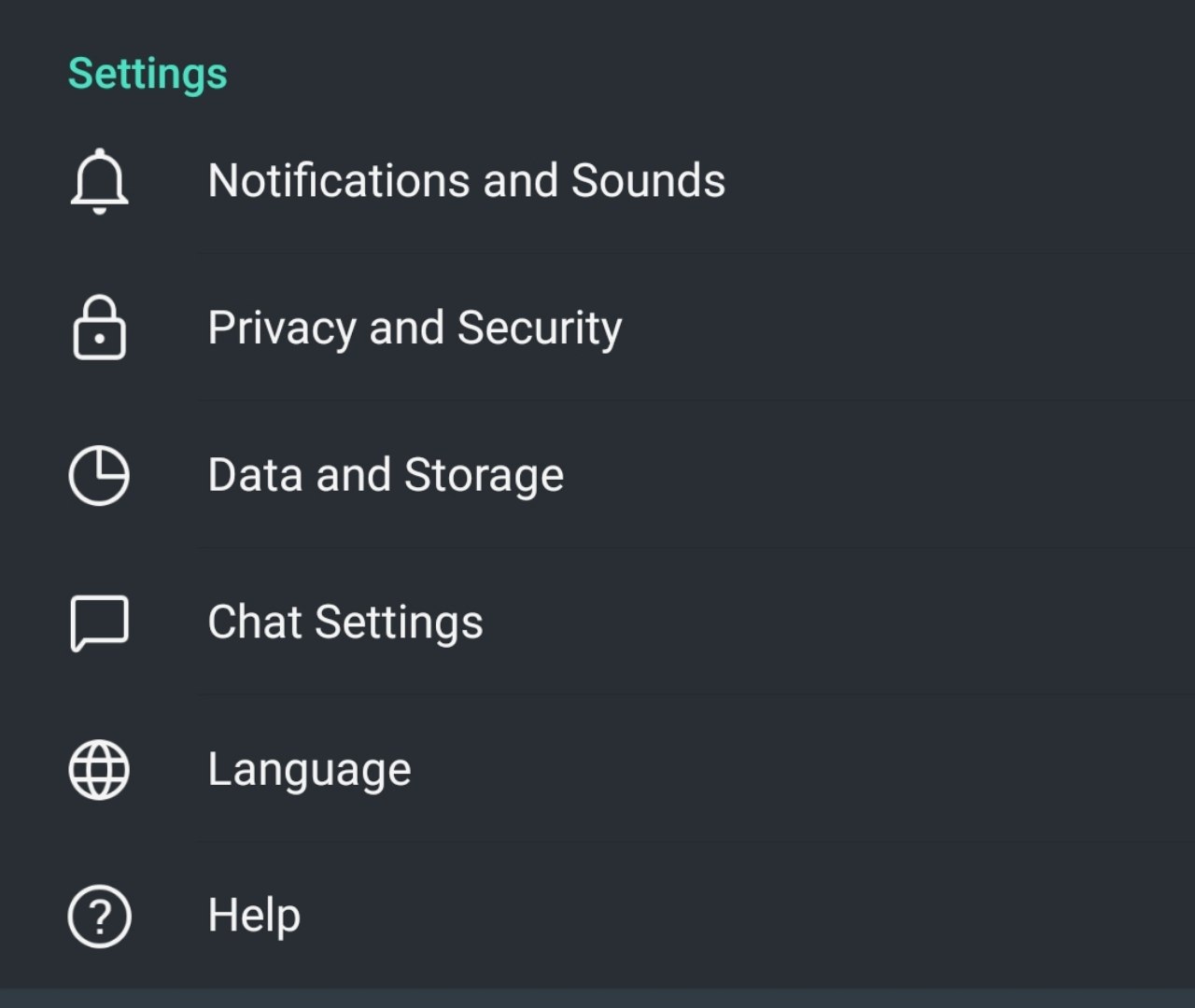Click the blank space right of Chat Settings

click(838, 623)
